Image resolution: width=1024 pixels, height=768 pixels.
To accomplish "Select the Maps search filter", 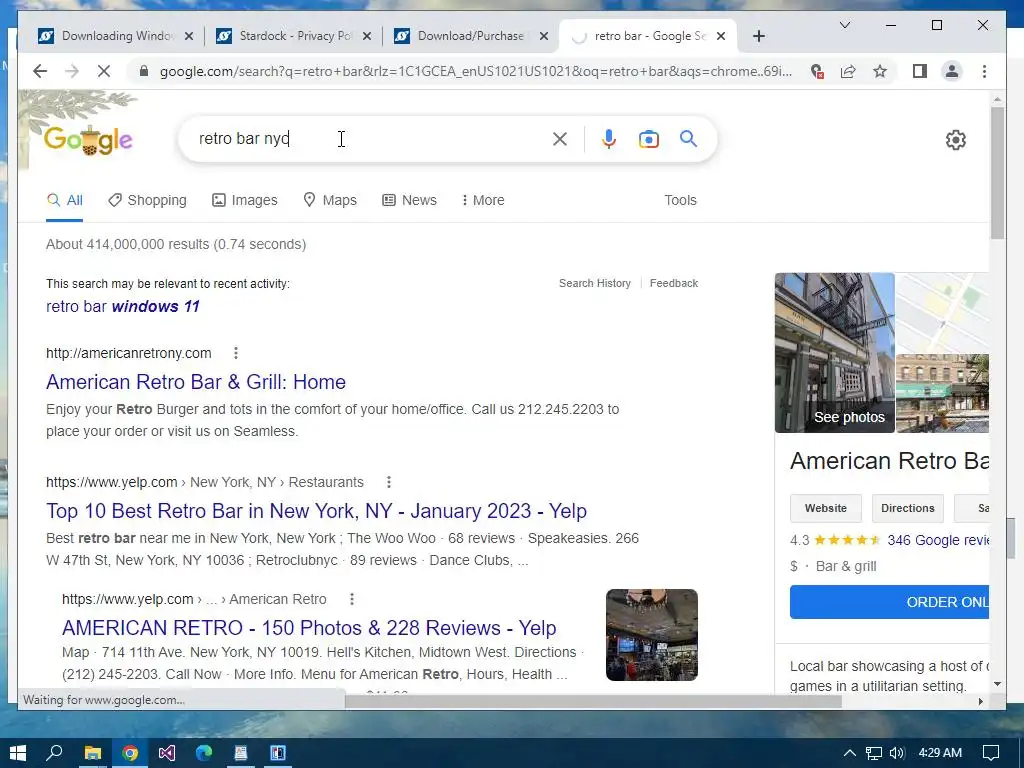I will click(330, 200).
